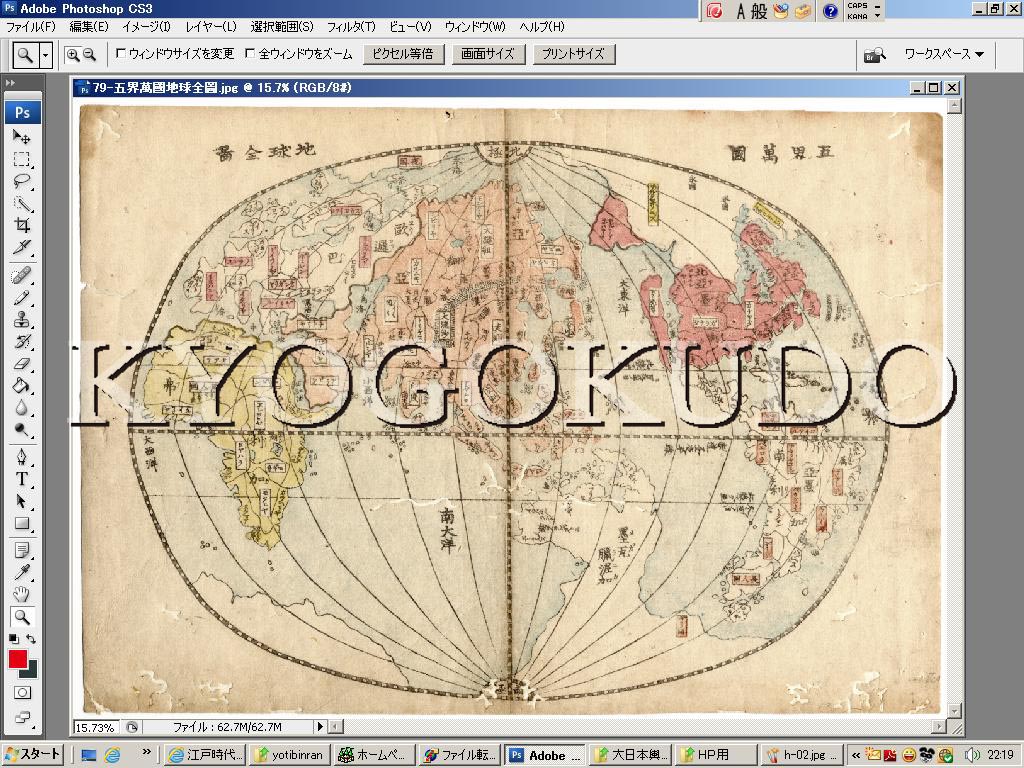Open the ウィンドウ(W) menu
Image resolution: width=1024 pixels, height=768 pixels.
(475, 27)
